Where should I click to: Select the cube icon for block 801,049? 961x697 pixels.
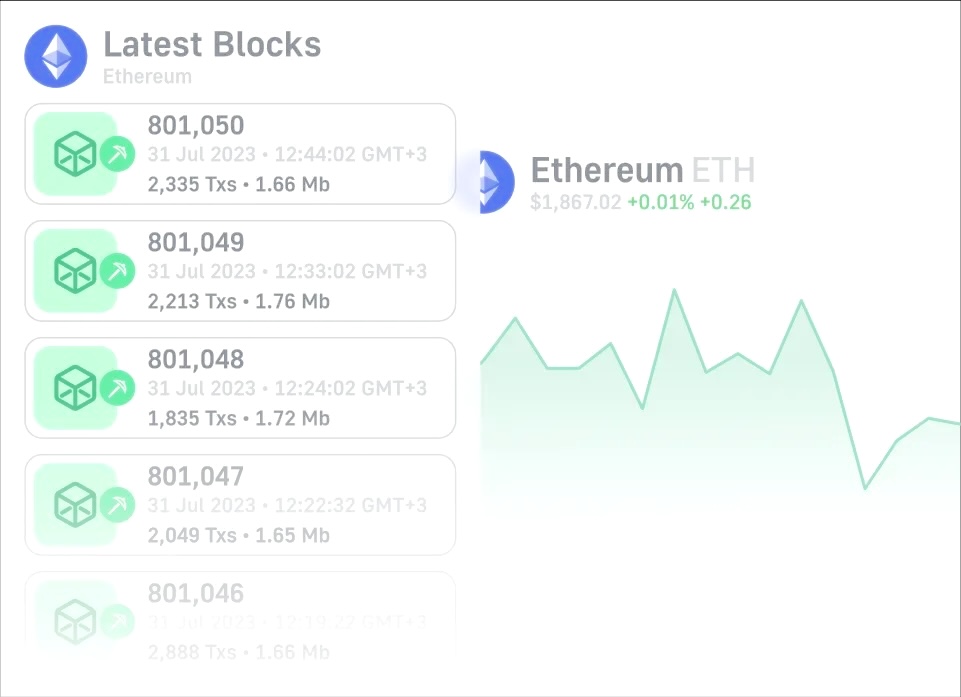(74, 270)
